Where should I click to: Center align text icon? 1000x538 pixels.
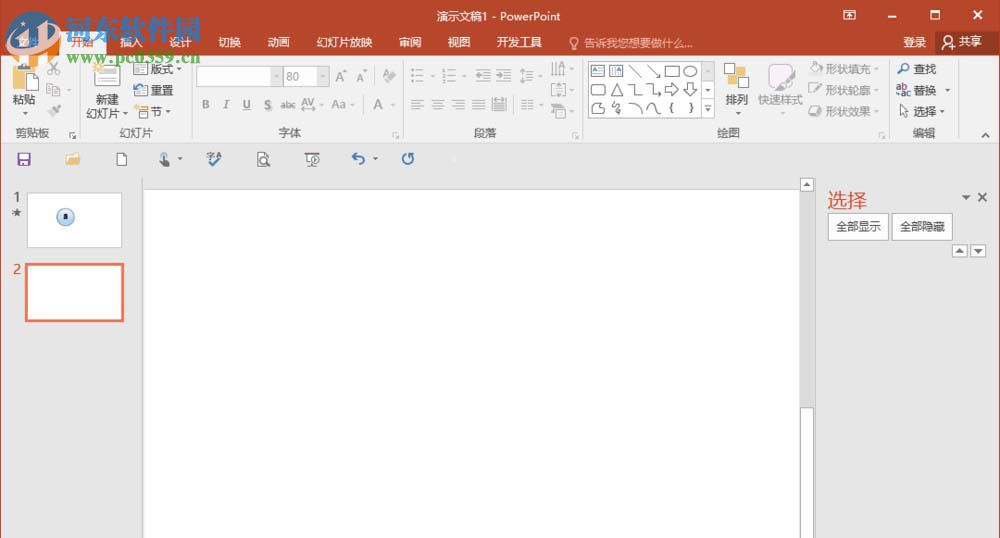tap(438, 105)
